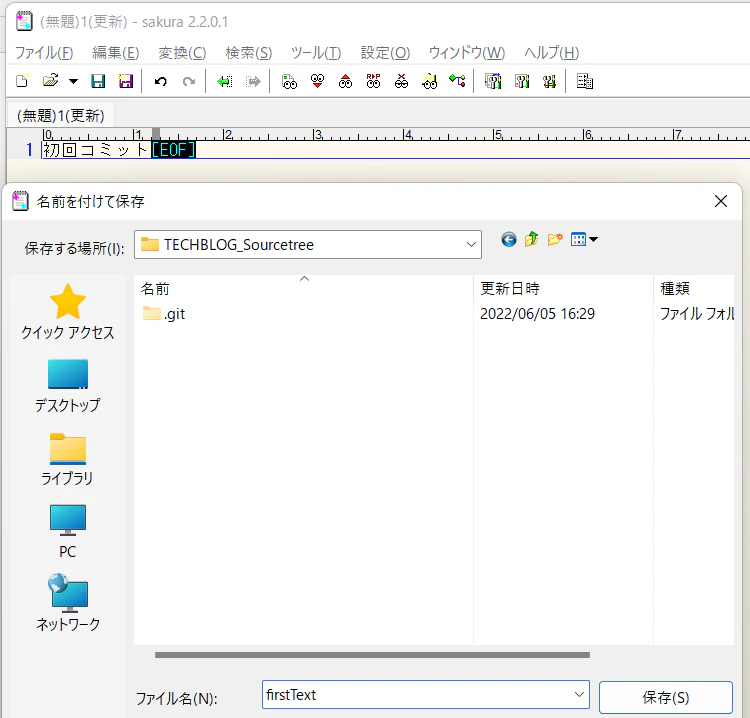Open the Grep folder search icon

tap(430, 81)
